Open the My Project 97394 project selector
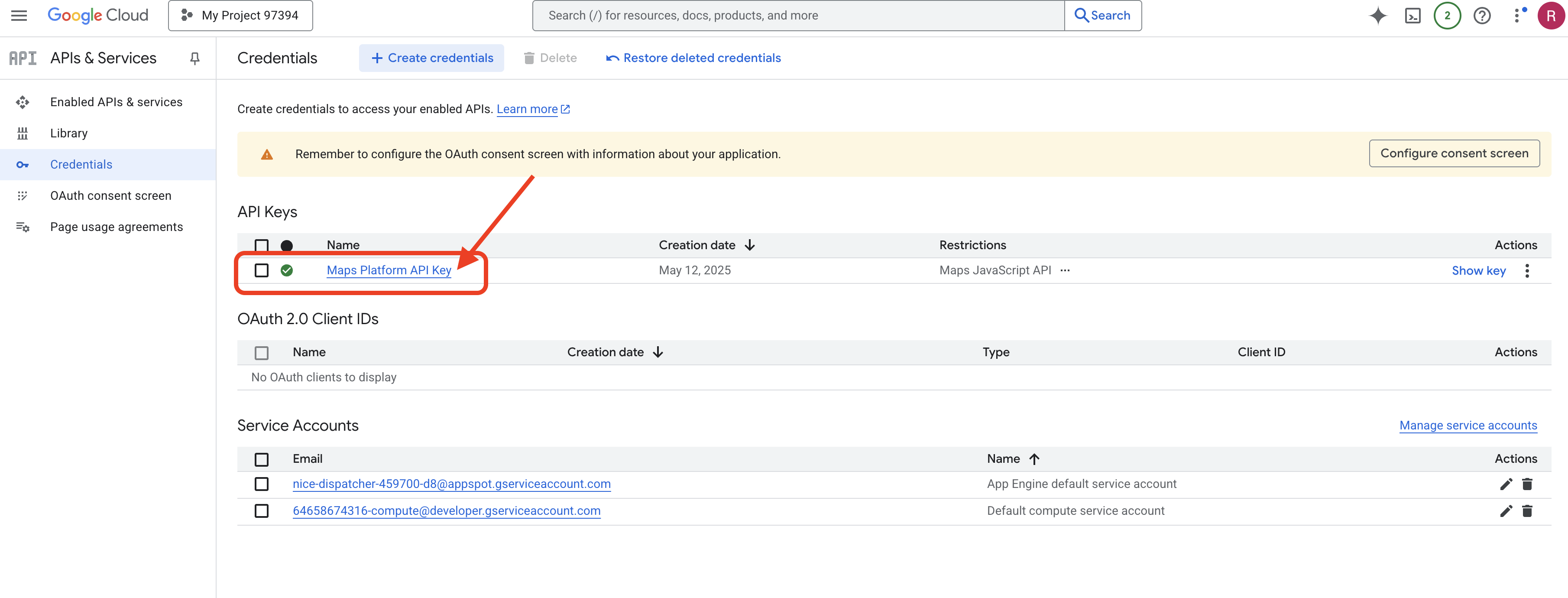The width and height of the screenshot is (1568, 598). coord(240,15)
